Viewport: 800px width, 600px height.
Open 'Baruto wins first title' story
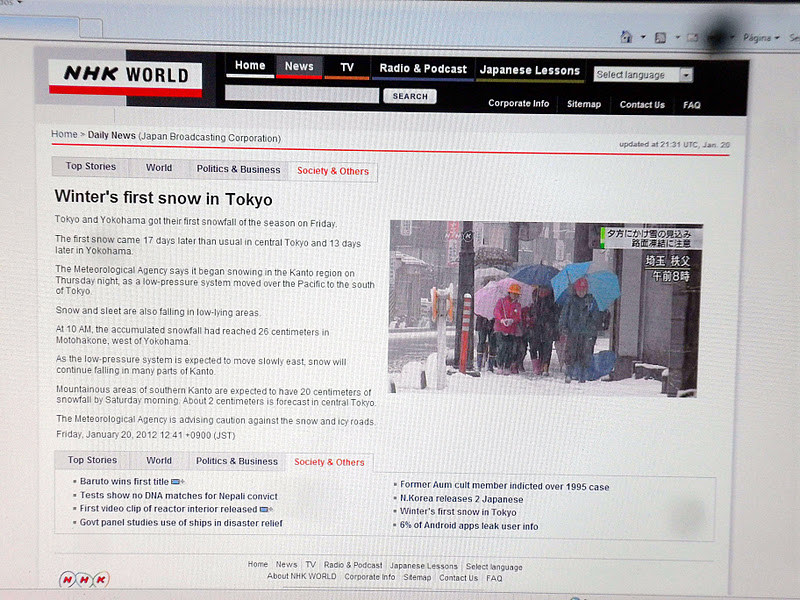124,482
